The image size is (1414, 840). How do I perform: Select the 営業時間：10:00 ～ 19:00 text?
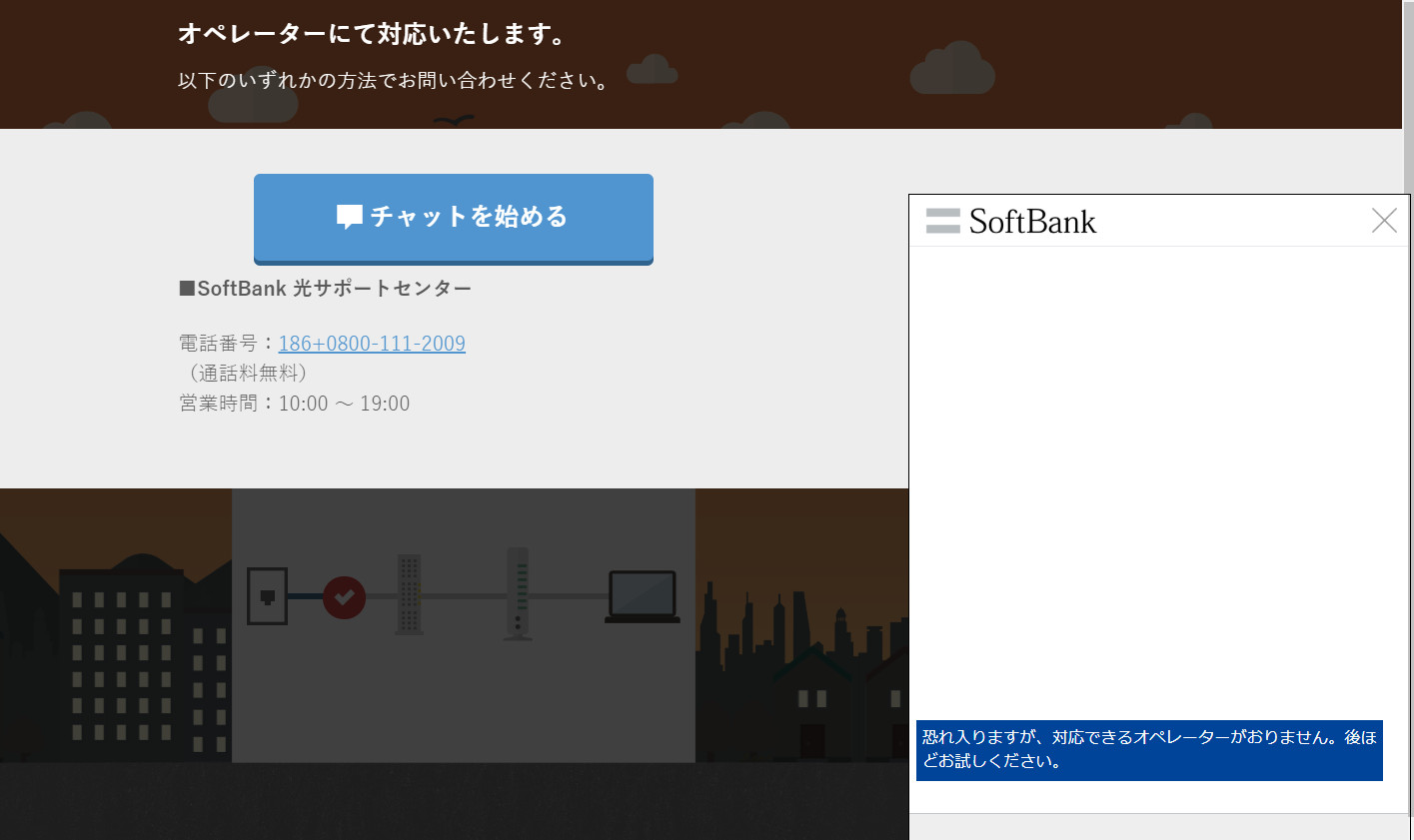coord(295,404)
